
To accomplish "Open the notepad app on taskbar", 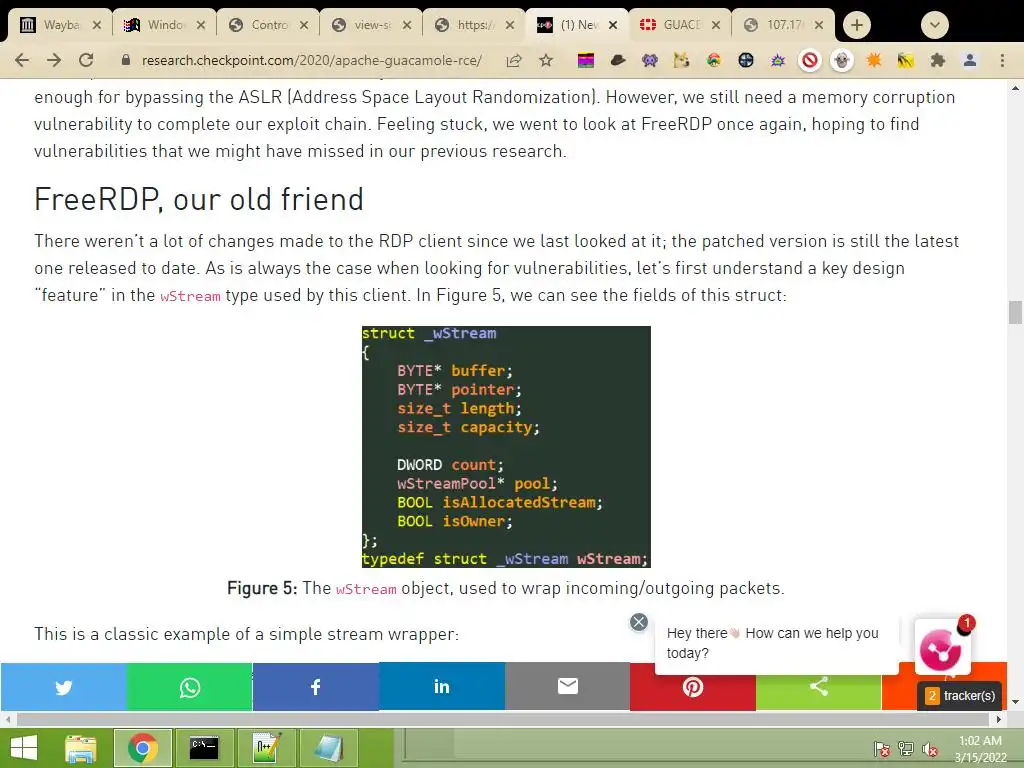I will pyautogui.click(x=328, y=748).
